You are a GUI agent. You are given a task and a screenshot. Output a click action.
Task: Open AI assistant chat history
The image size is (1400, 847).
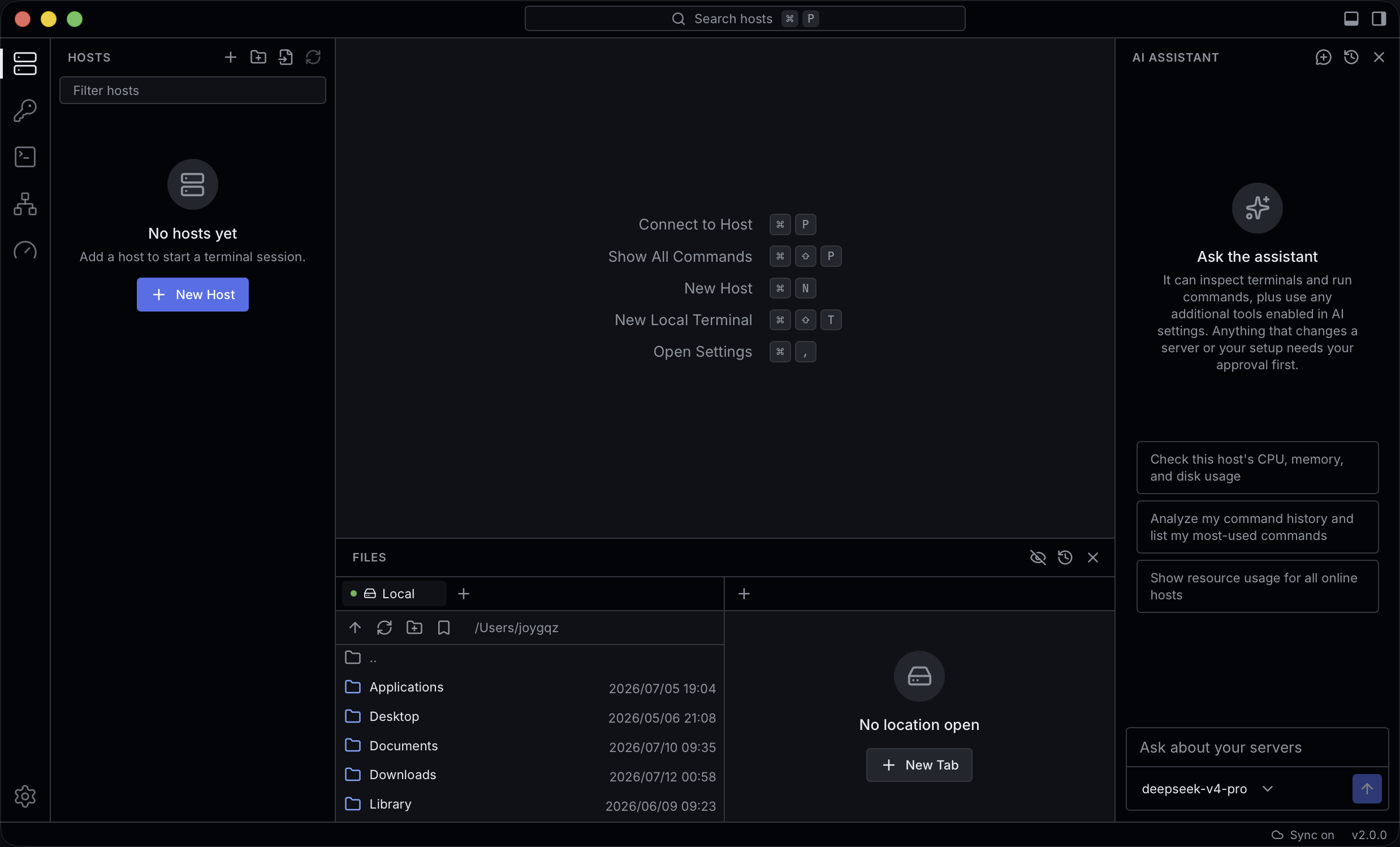click(1351, 57)
